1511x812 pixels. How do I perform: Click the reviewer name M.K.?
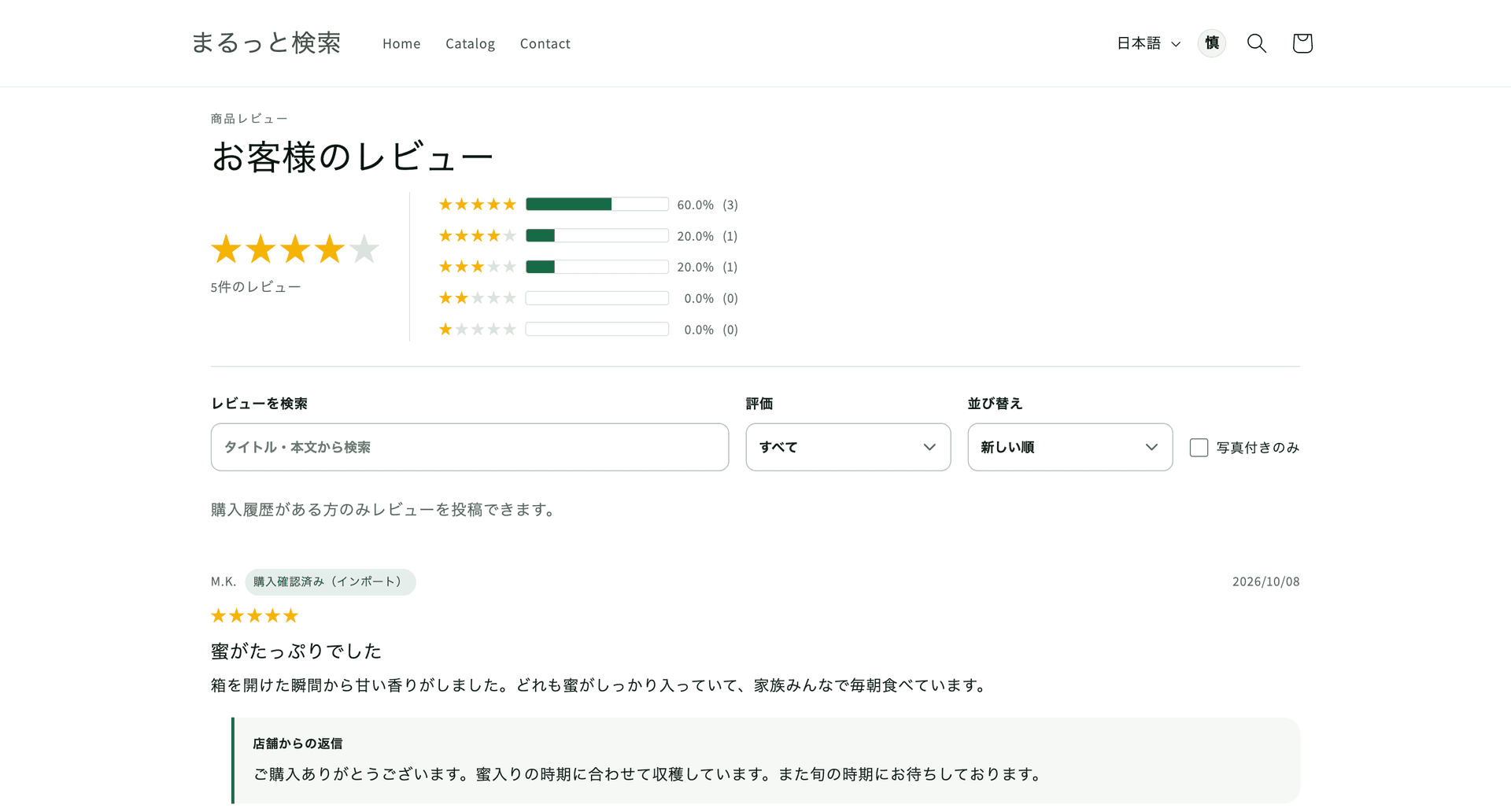(224, 581)
